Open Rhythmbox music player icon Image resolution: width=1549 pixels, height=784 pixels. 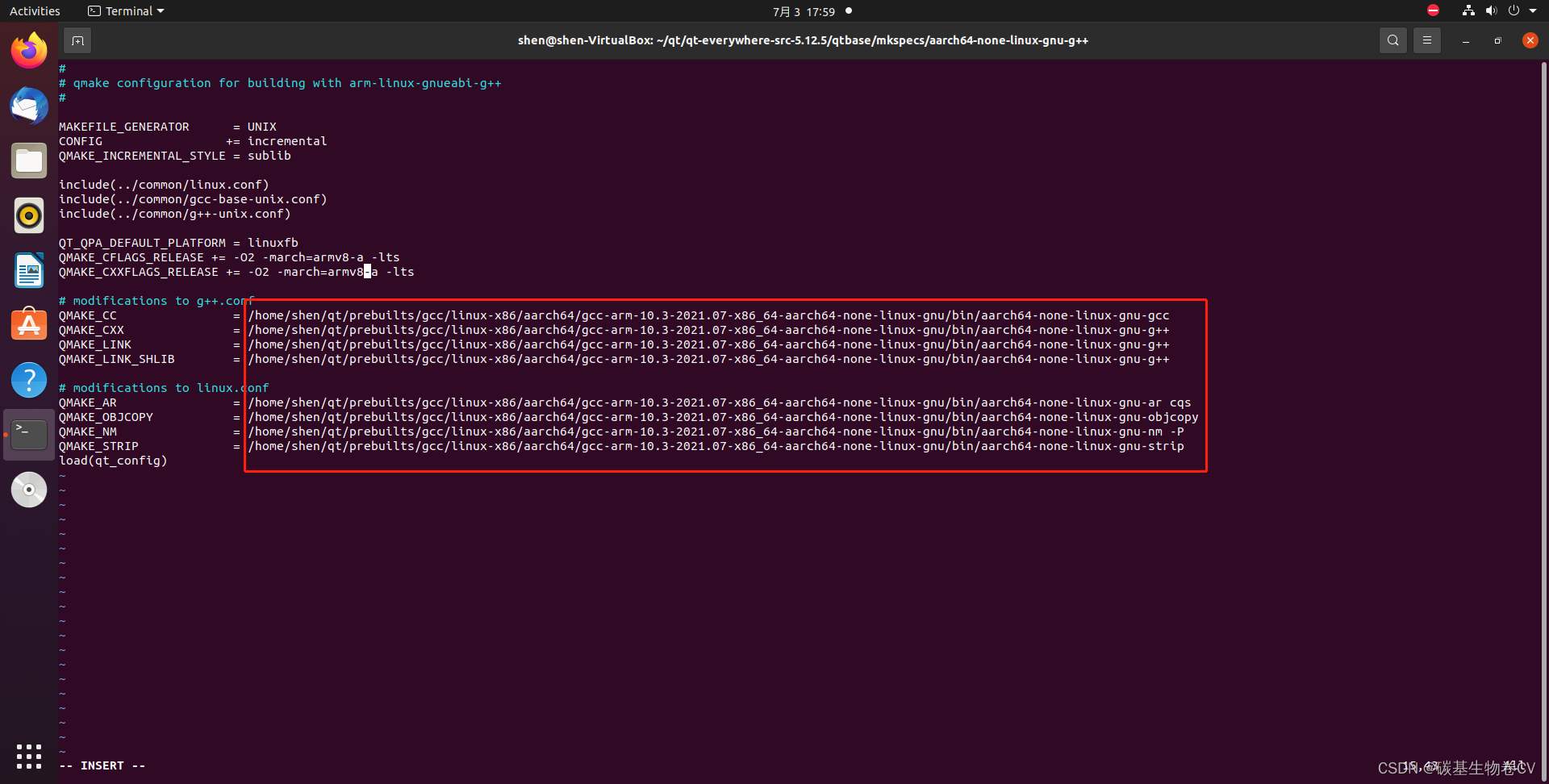[x=29, y=215]
